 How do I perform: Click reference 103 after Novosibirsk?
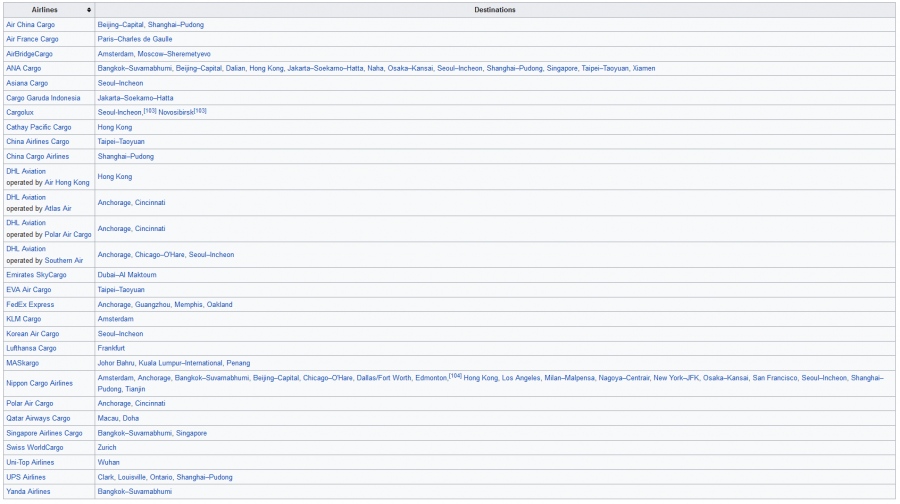point(200,110)
